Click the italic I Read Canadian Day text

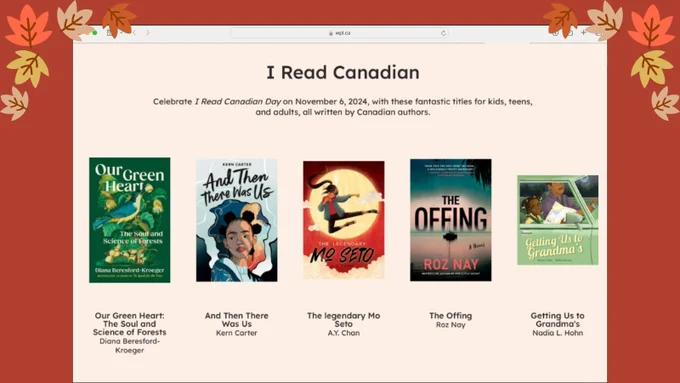pos(238,101)
